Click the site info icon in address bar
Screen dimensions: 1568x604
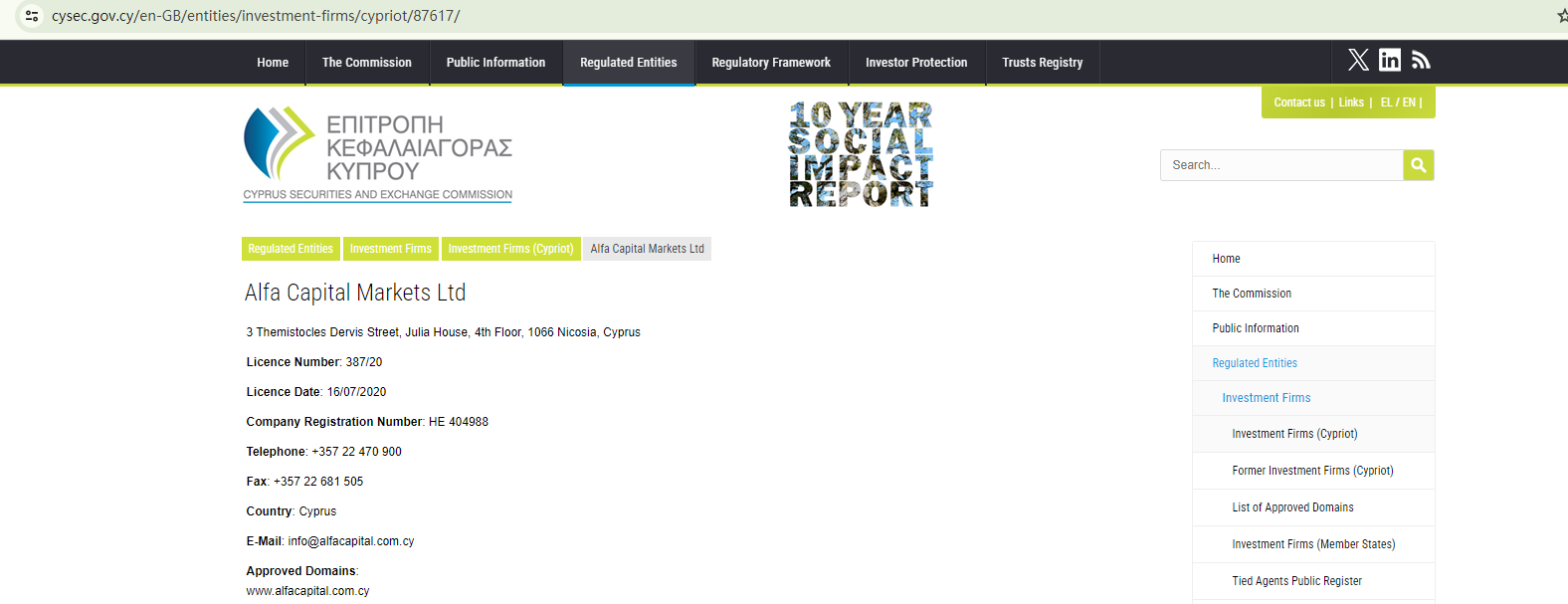tap(32, 16)
